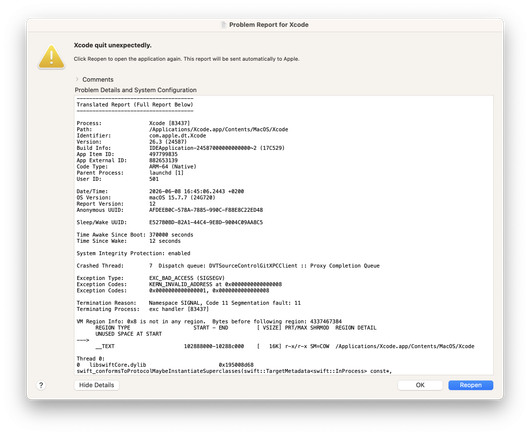Click the OS Version macOS line

(x=146, y=197)
